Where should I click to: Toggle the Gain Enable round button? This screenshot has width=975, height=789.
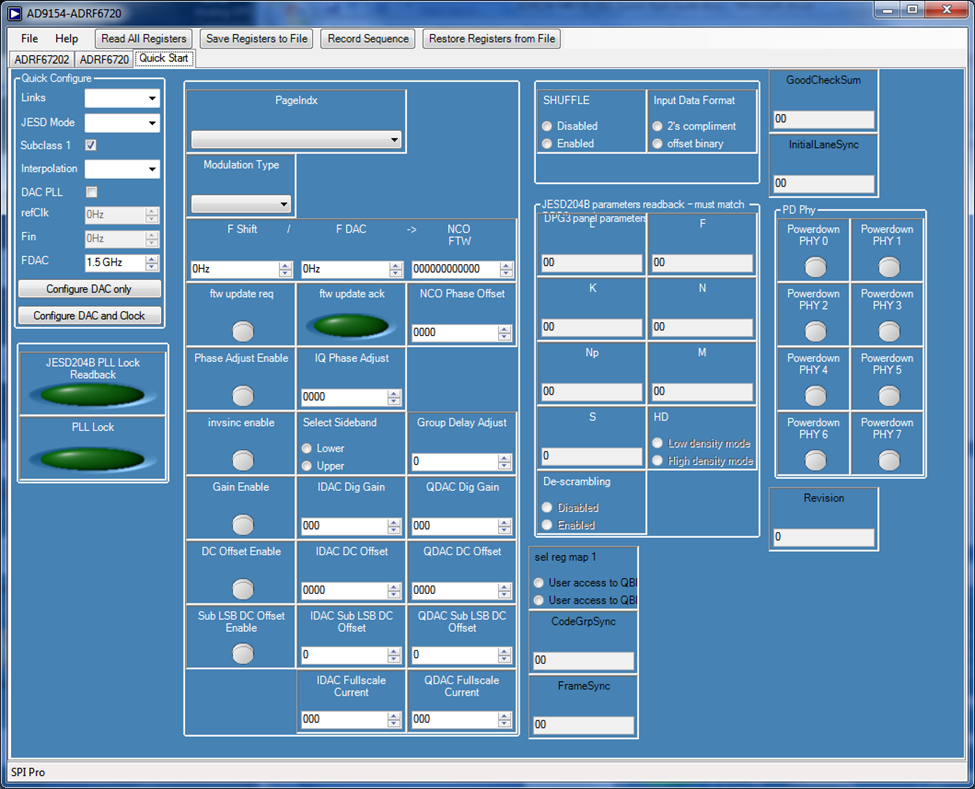point(242,525)
